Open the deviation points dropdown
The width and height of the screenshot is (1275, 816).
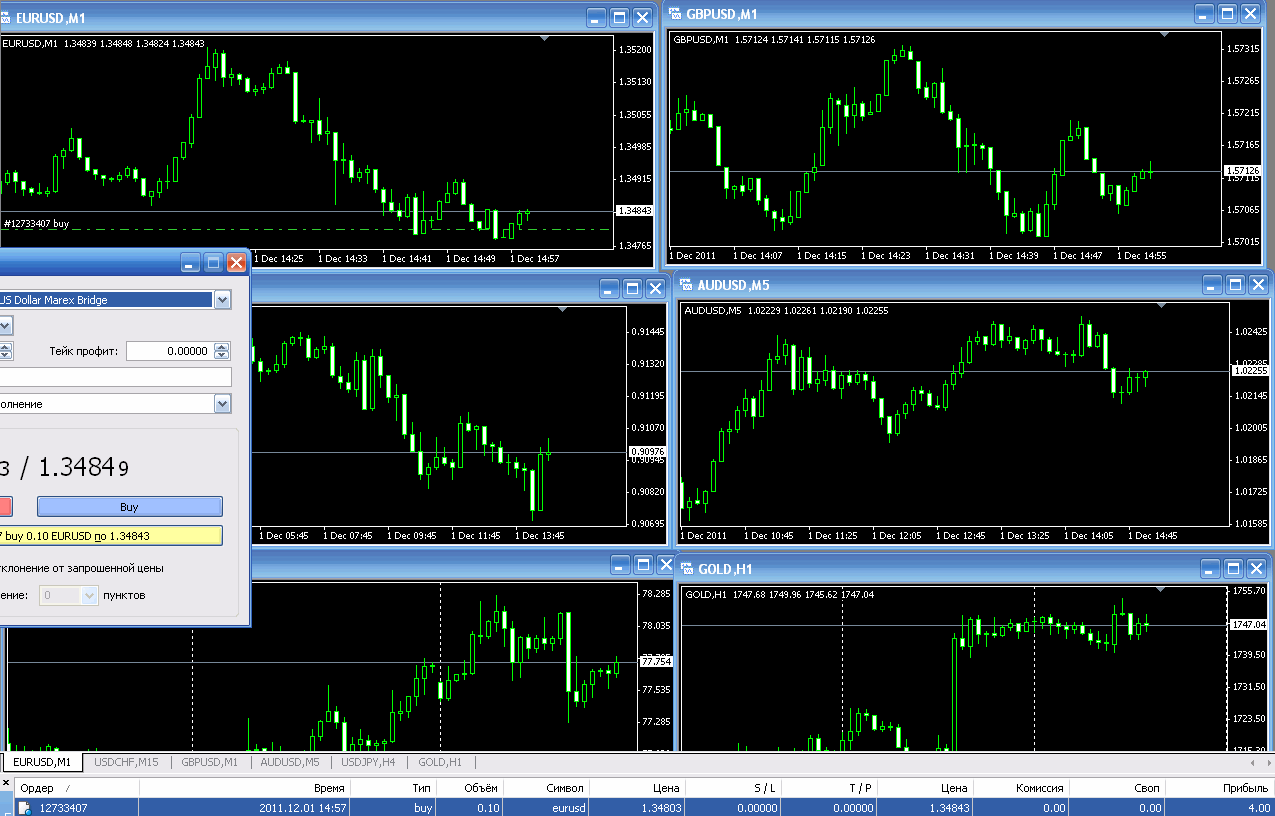[x=89, y=595]
